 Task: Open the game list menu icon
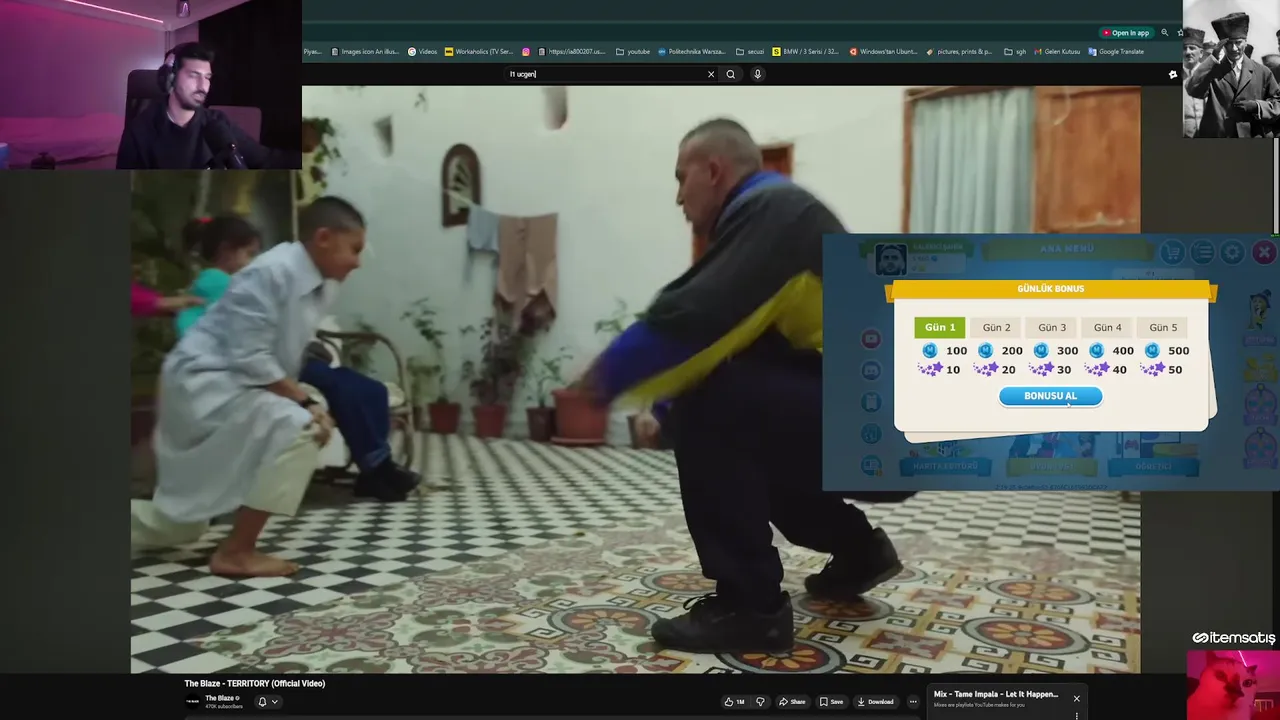tap(1202, 252)
